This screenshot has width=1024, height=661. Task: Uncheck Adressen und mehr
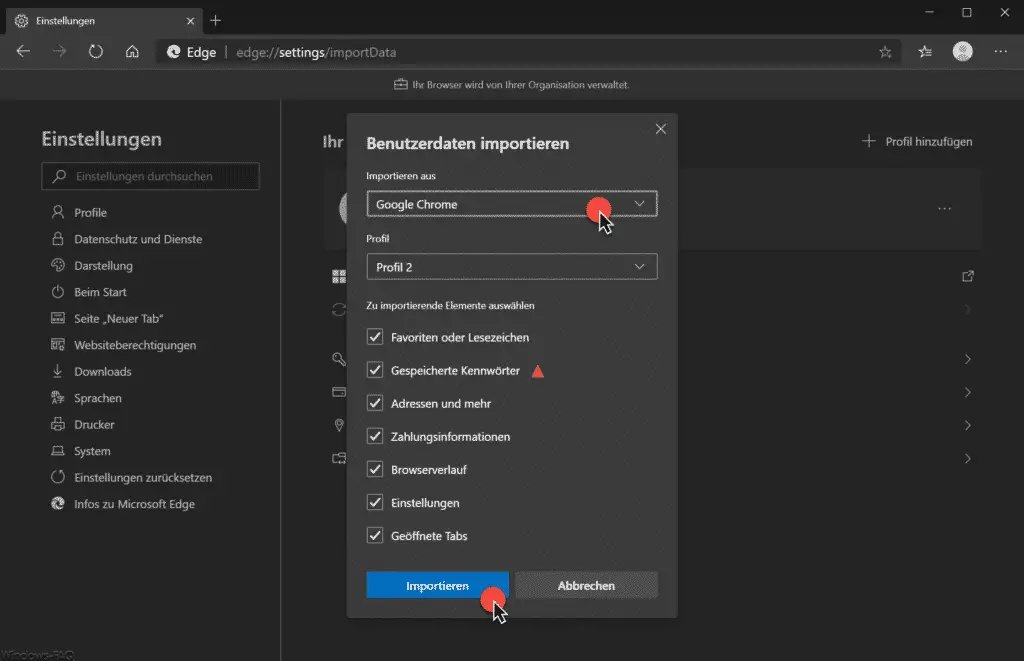[x=375, y=403]
